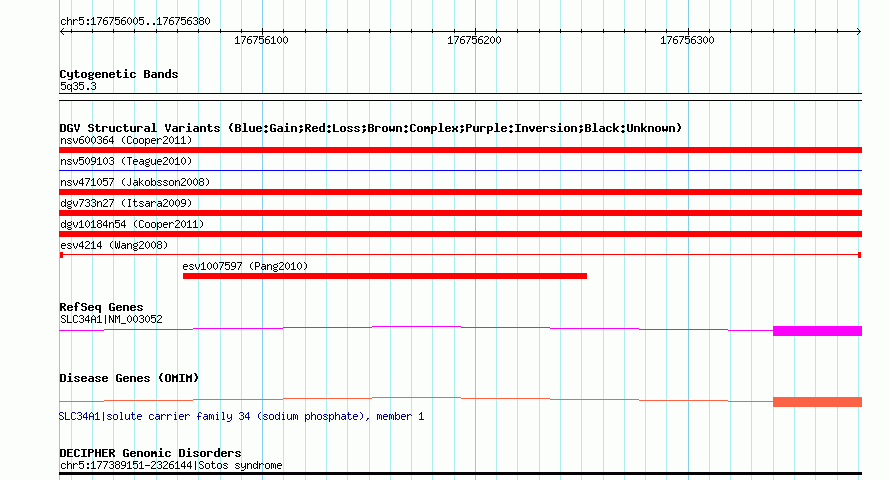890x480 pixels.
Task: Click the SLC34A1 RefSeq magenta exon block
Action: click(817, 331)
